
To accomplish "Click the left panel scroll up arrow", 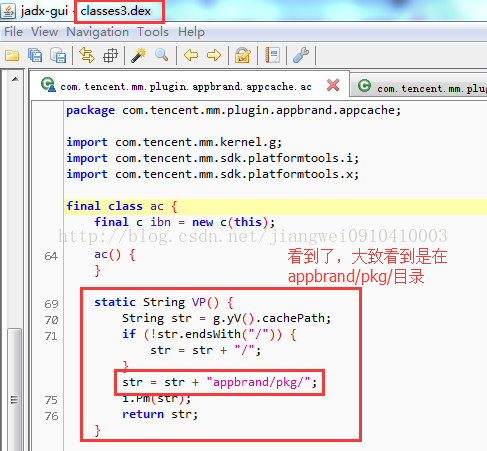I will [15, 79].
